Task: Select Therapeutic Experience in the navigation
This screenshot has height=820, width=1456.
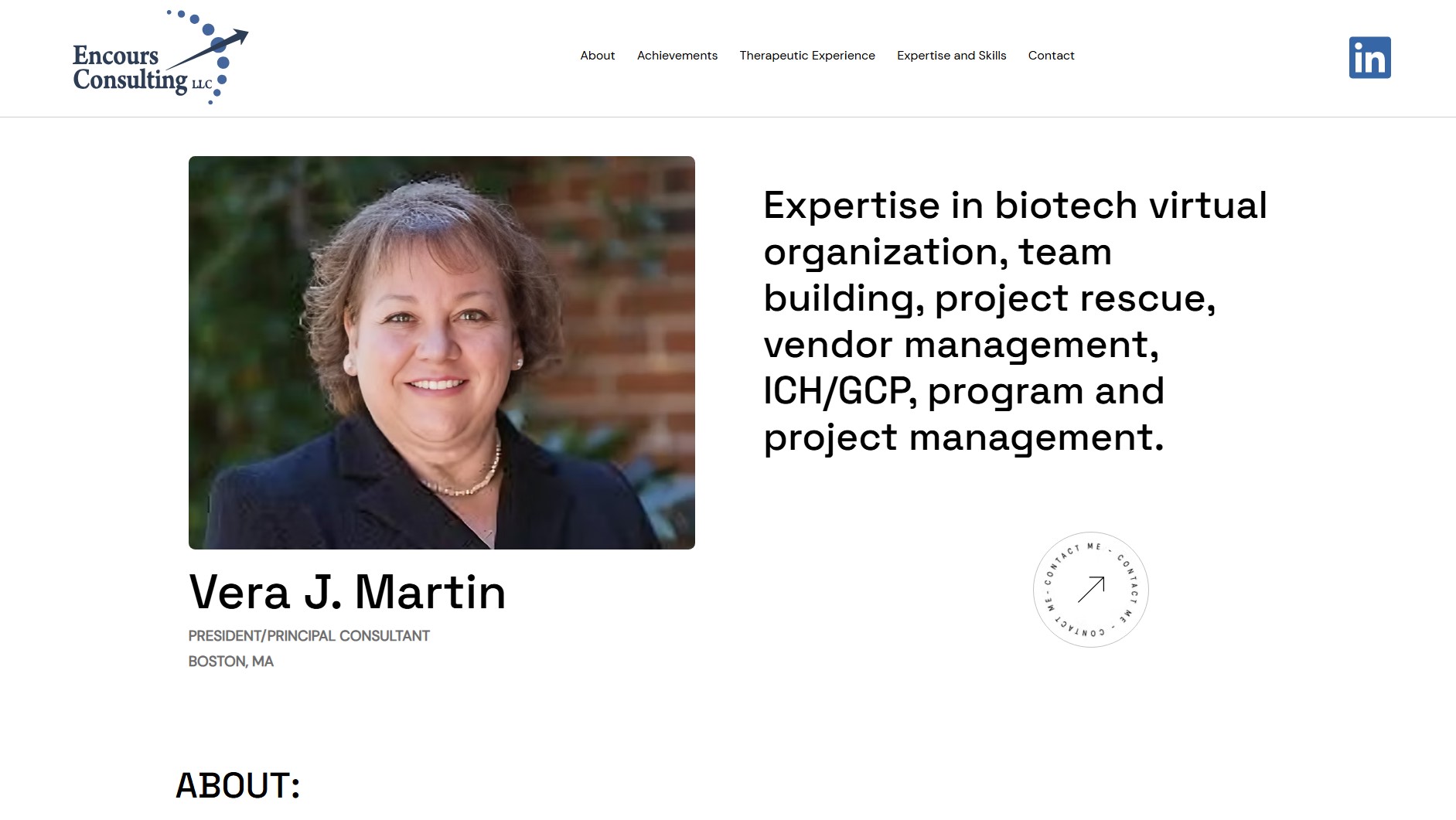Action: tap(806, 56)
